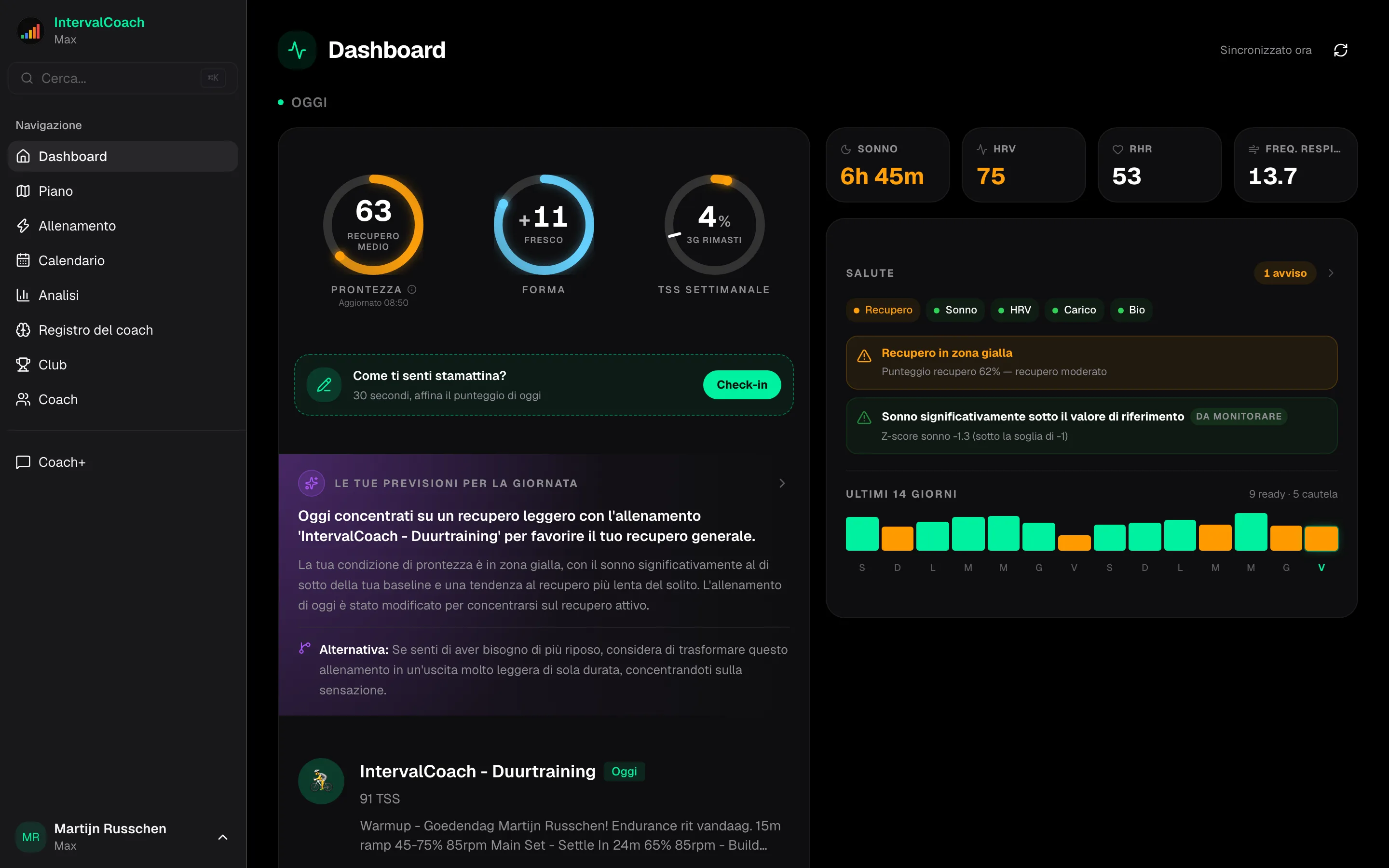Screen dimensions: 1389x868
Task: Click the 4% weekly TSS ring
Action: pyautogui.click(x=714, y=224)
